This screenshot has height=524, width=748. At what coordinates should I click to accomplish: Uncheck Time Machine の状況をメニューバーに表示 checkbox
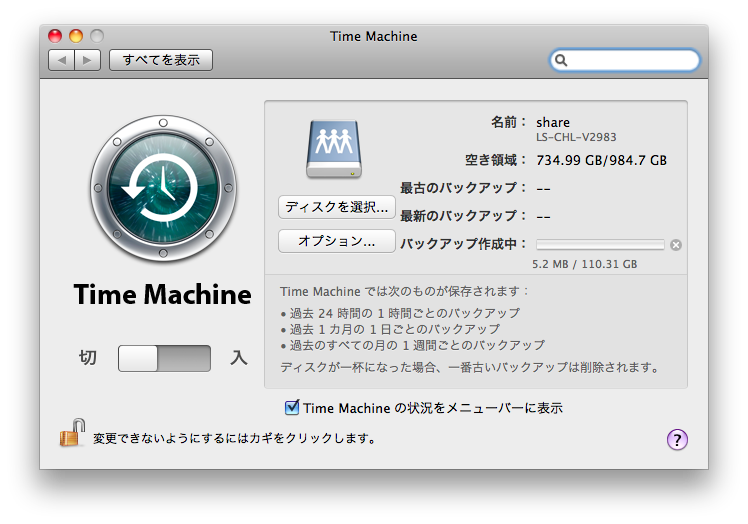pyautogui.click(x=292, y=408)
